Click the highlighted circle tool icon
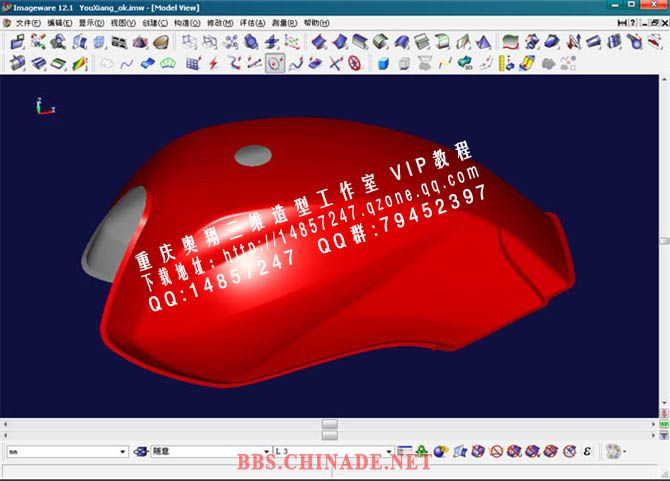The height and width of the screenshot is (481, 670). coord(275,64)
